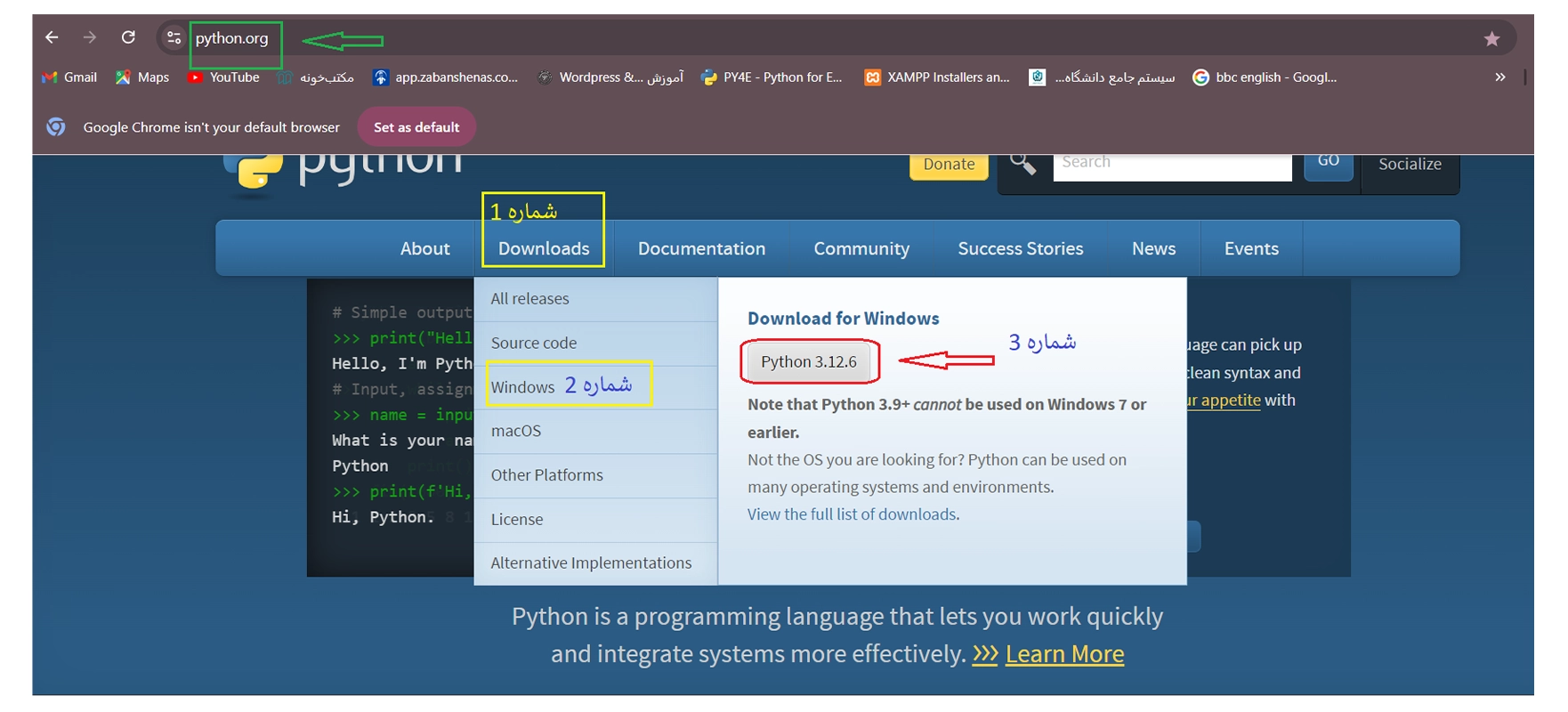Open the About navigation menu
1568x712 pixels.
pyautogui.click(x=424, y=248)
